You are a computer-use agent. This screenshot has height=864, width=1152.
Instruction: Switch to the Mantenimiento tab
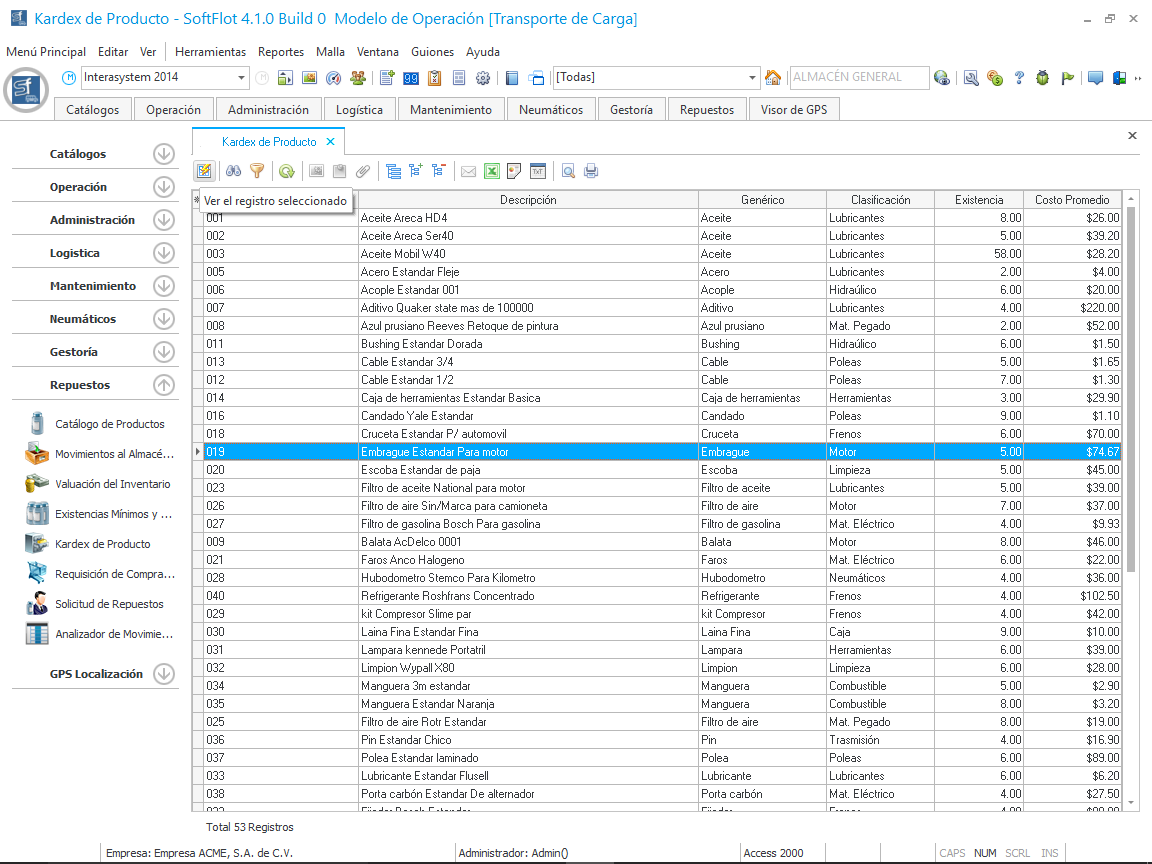[x=451, y=110]
